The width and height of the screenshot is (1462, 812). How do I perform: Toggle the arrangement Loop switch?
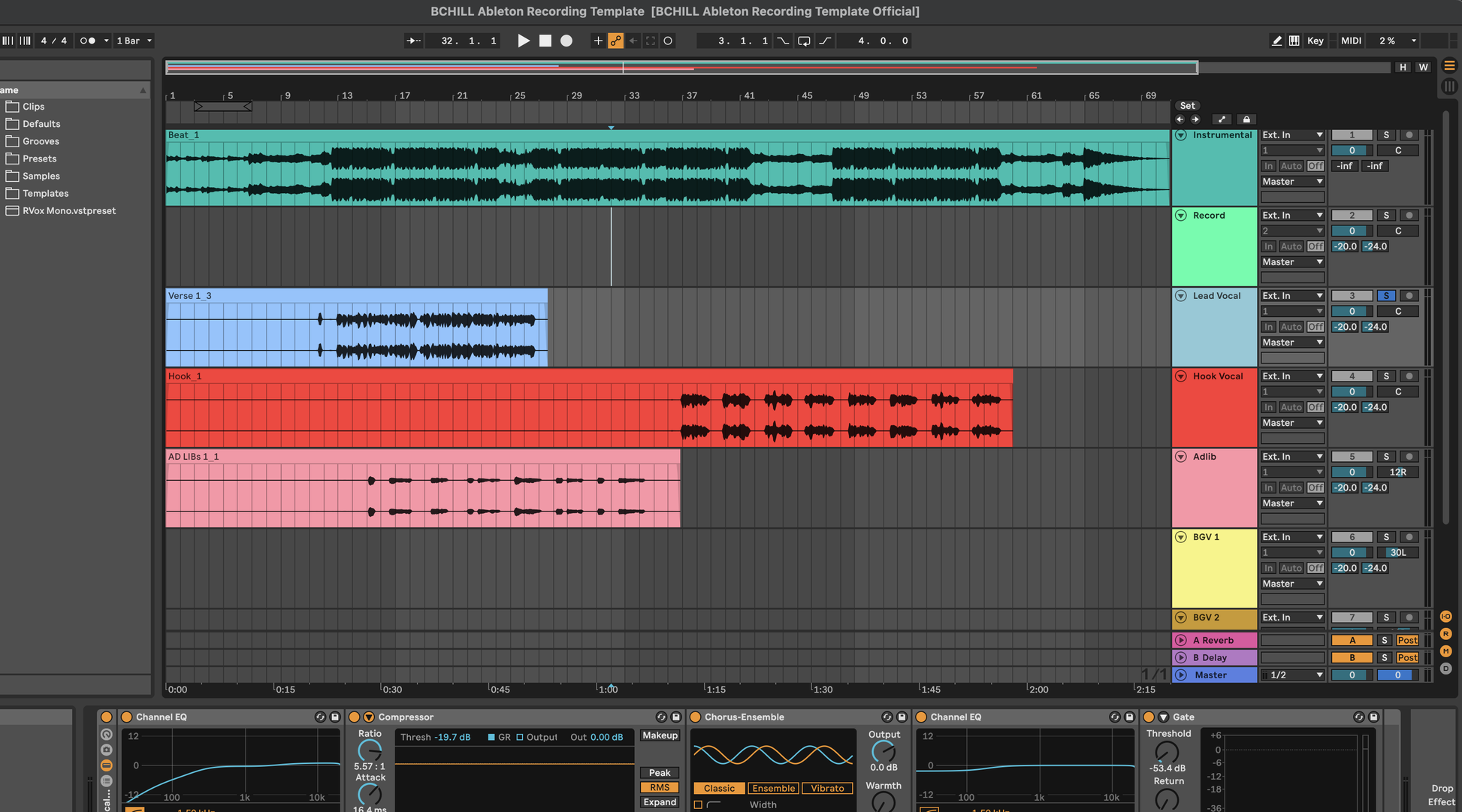tap(804, 41)
